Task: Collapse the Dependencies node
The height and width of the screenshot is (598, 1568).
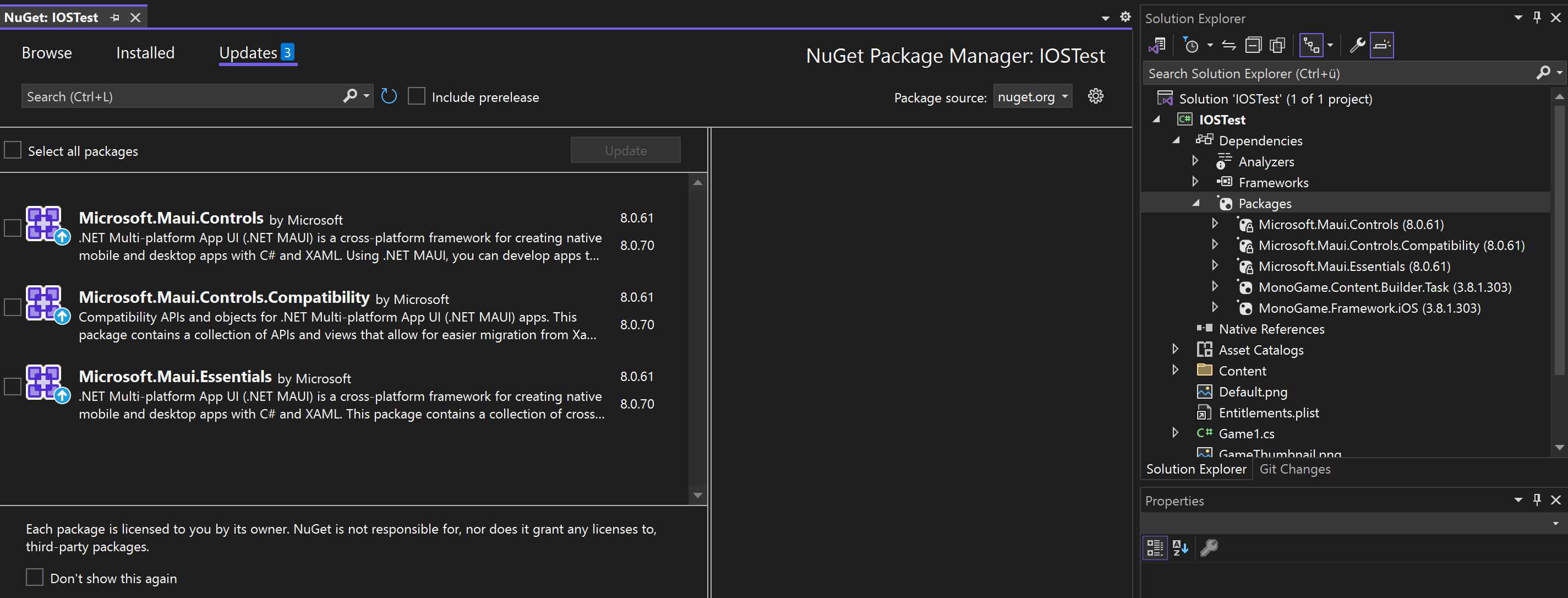Action: (1176, 140)
